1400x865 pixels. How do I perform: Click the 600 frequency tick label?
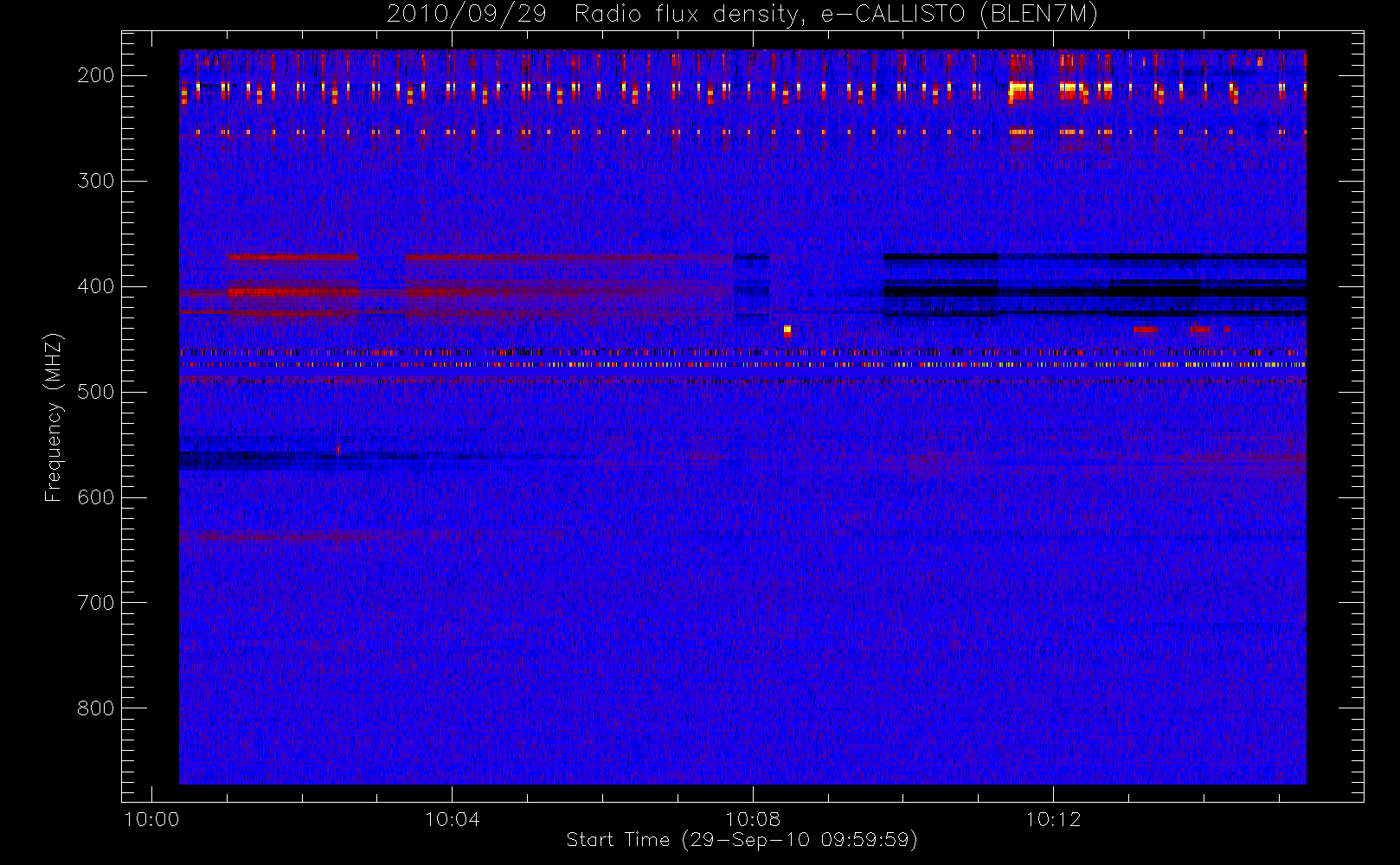click(96, 497)
